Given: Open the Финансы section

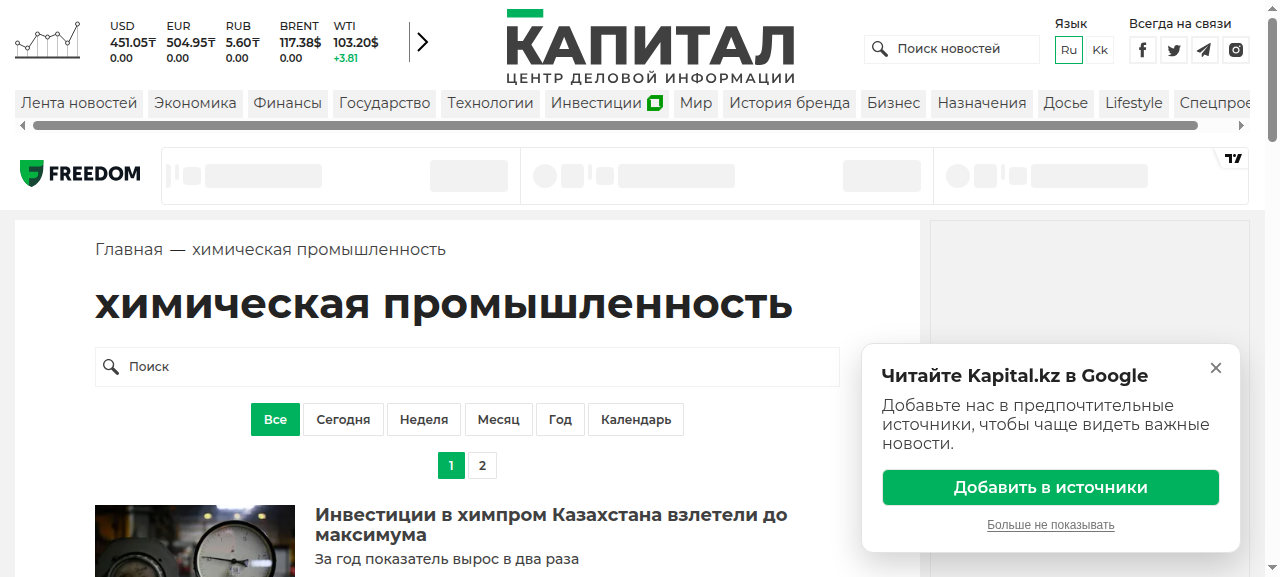Looking at the screenshot, I should pos(288,103).
